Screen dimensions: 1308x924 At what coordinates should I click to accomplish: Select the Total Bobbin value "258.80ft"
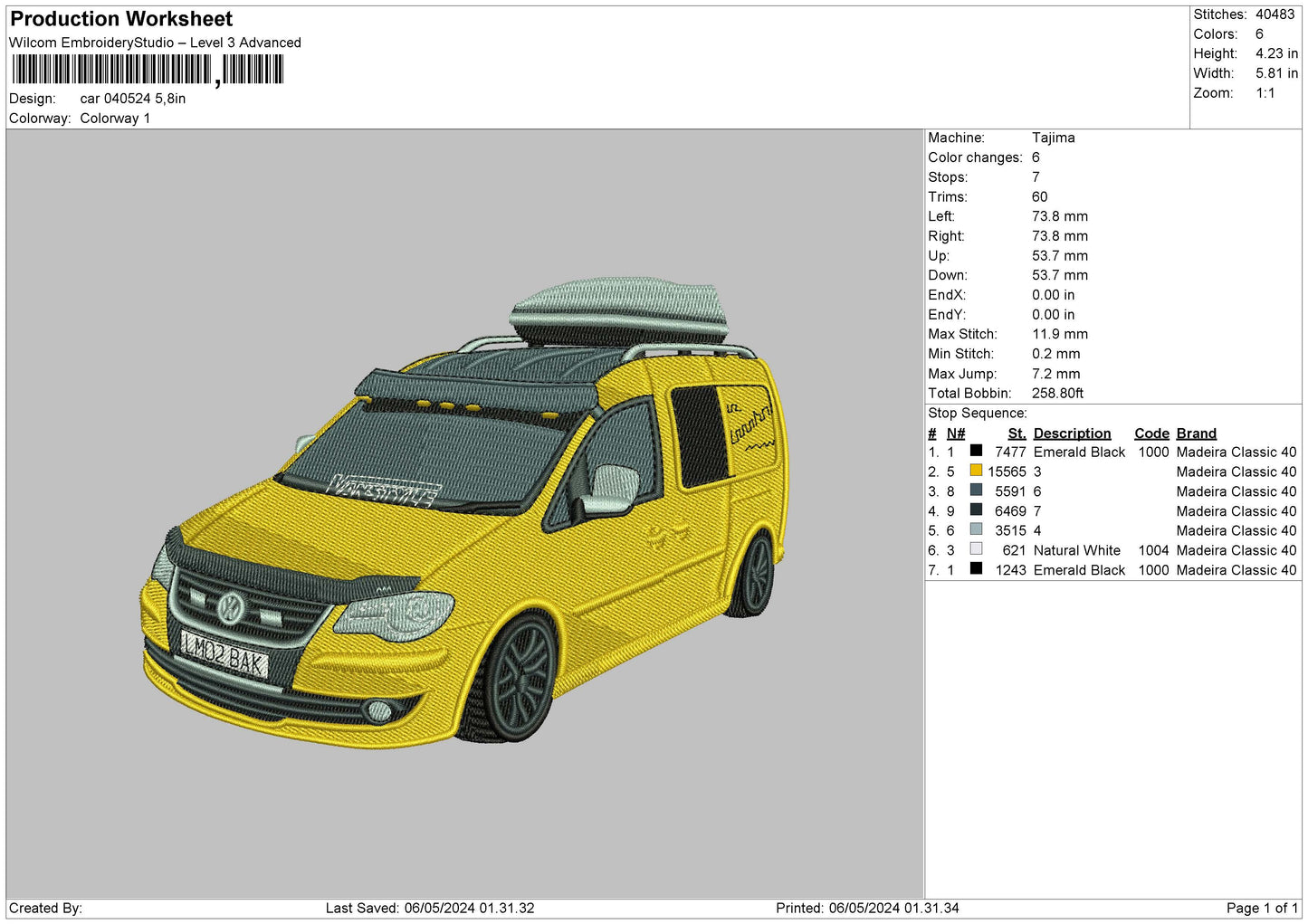point(1058,394)
